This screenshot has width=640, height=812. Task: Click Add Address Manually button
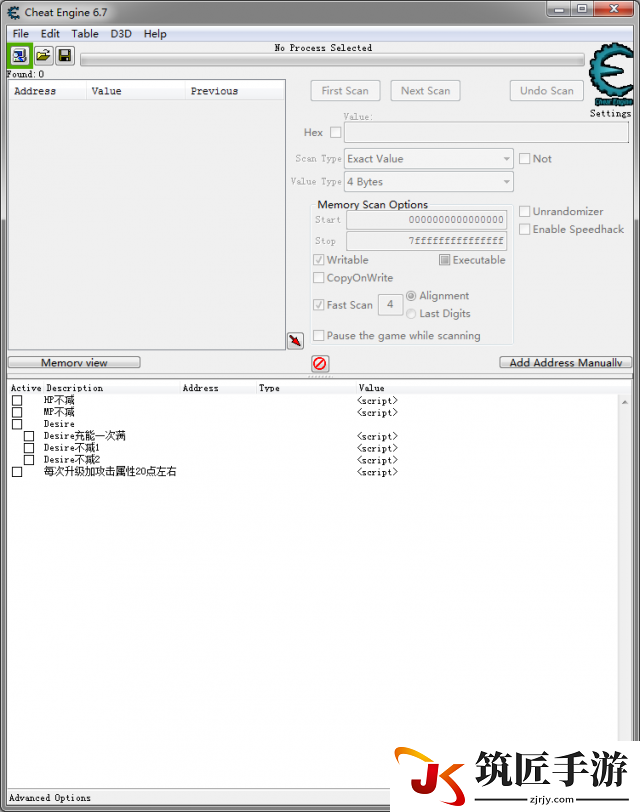point(565,362)
